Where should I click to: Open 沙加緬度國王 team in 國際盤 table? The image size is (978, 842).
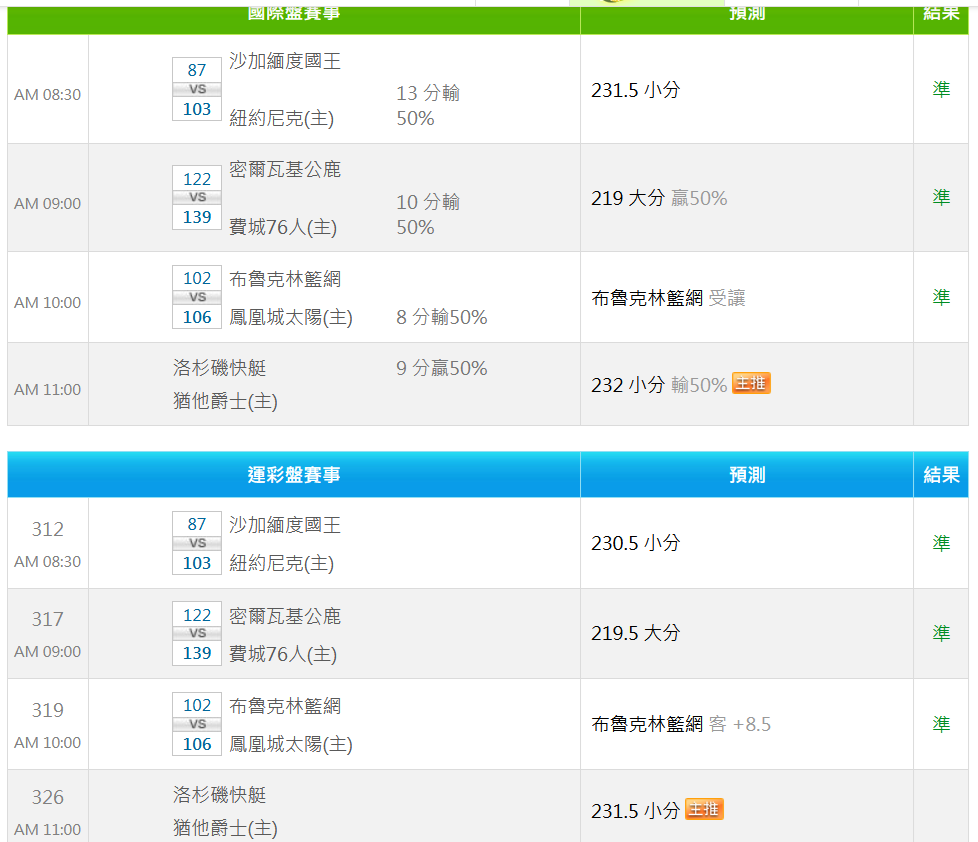pyautogui.click(x=285, y=62)
